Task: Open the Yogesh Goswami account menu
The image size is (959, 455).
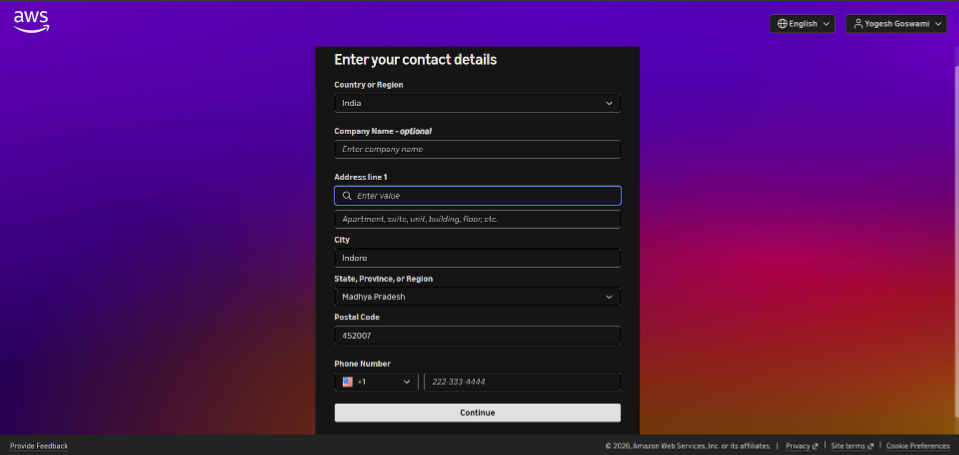Action: (x=896, y=24)
